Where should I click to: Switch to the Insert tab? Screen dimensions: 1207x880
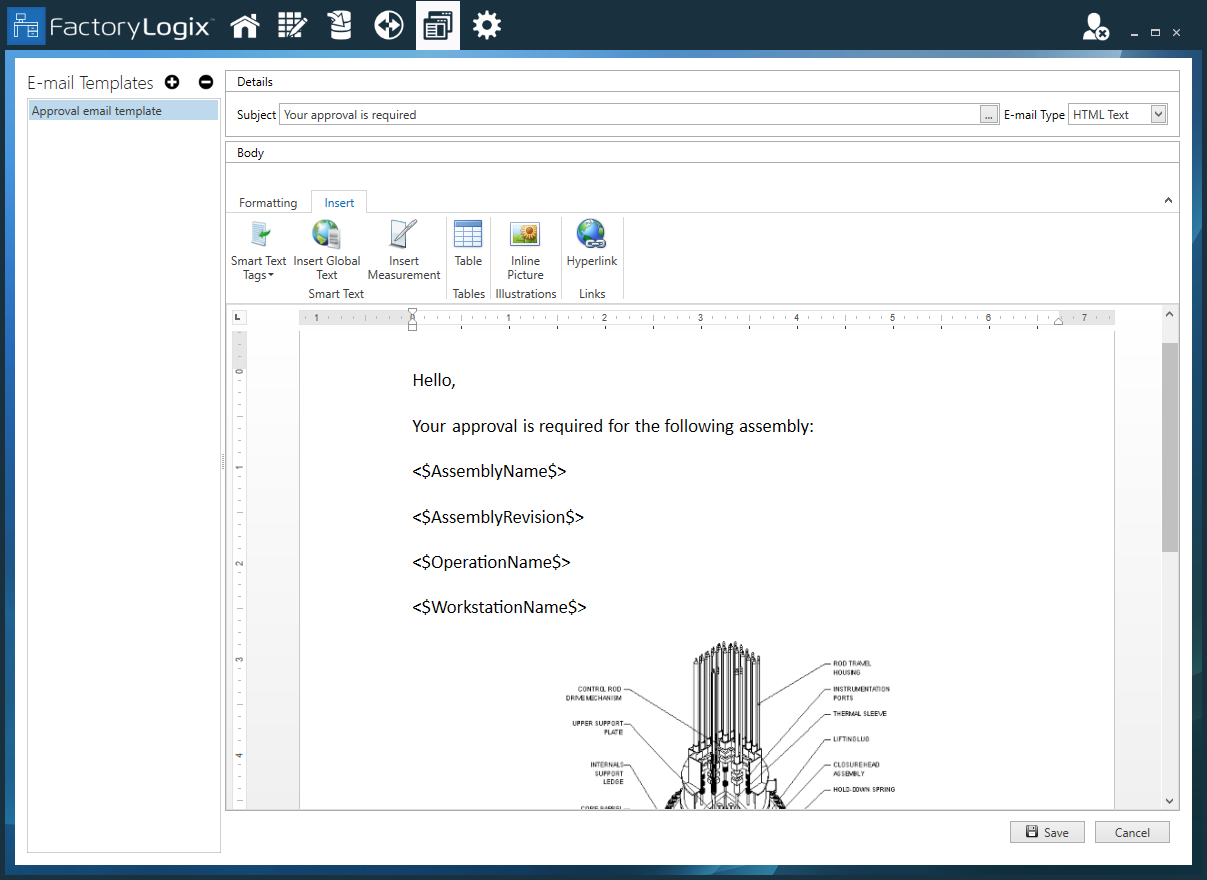tap(338, 201)
